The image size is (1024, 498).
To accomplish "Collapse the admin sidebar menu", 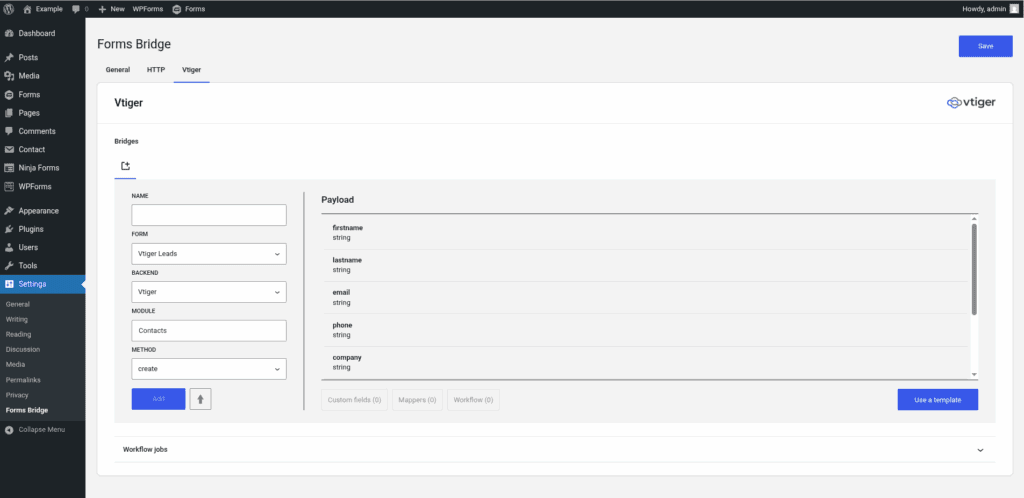I will point(40,429).
